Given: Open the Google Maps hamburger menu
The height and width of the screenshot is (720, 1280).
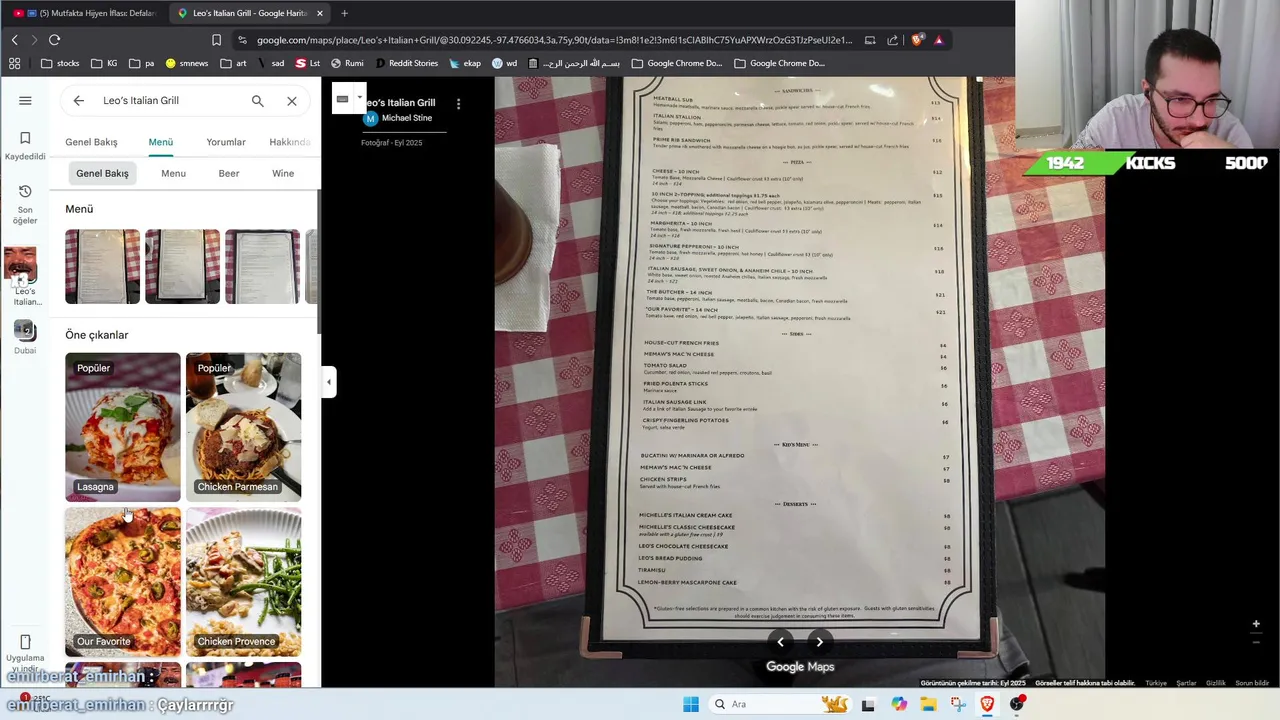Looking at the screenshot, I should (x=25, y=101).
